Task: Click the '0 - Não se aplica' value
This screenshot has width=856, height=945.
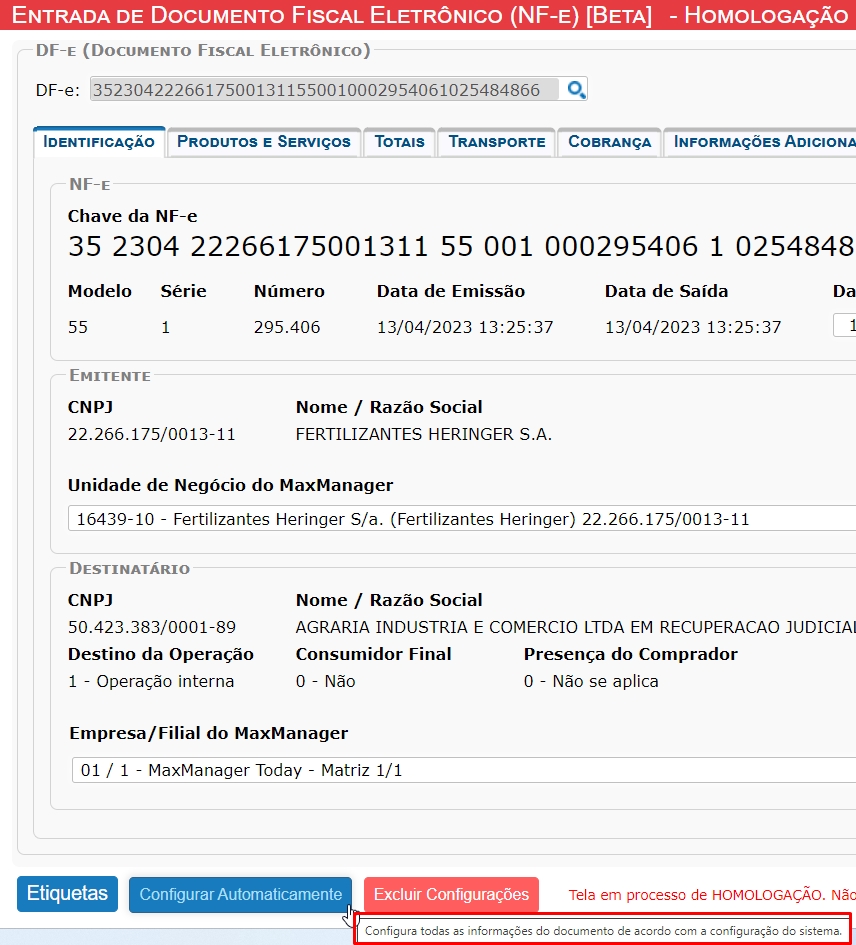Action: tap(591, 682)
